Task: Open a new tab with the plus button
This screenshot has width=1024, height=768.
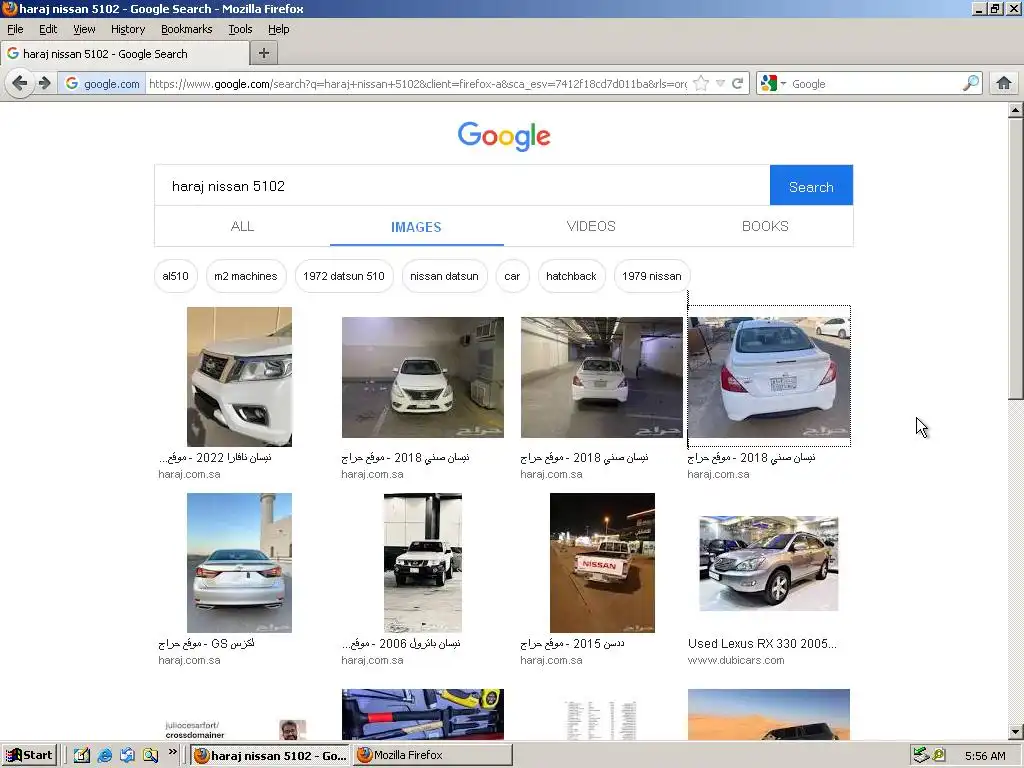Action: [x=264, y=53]
